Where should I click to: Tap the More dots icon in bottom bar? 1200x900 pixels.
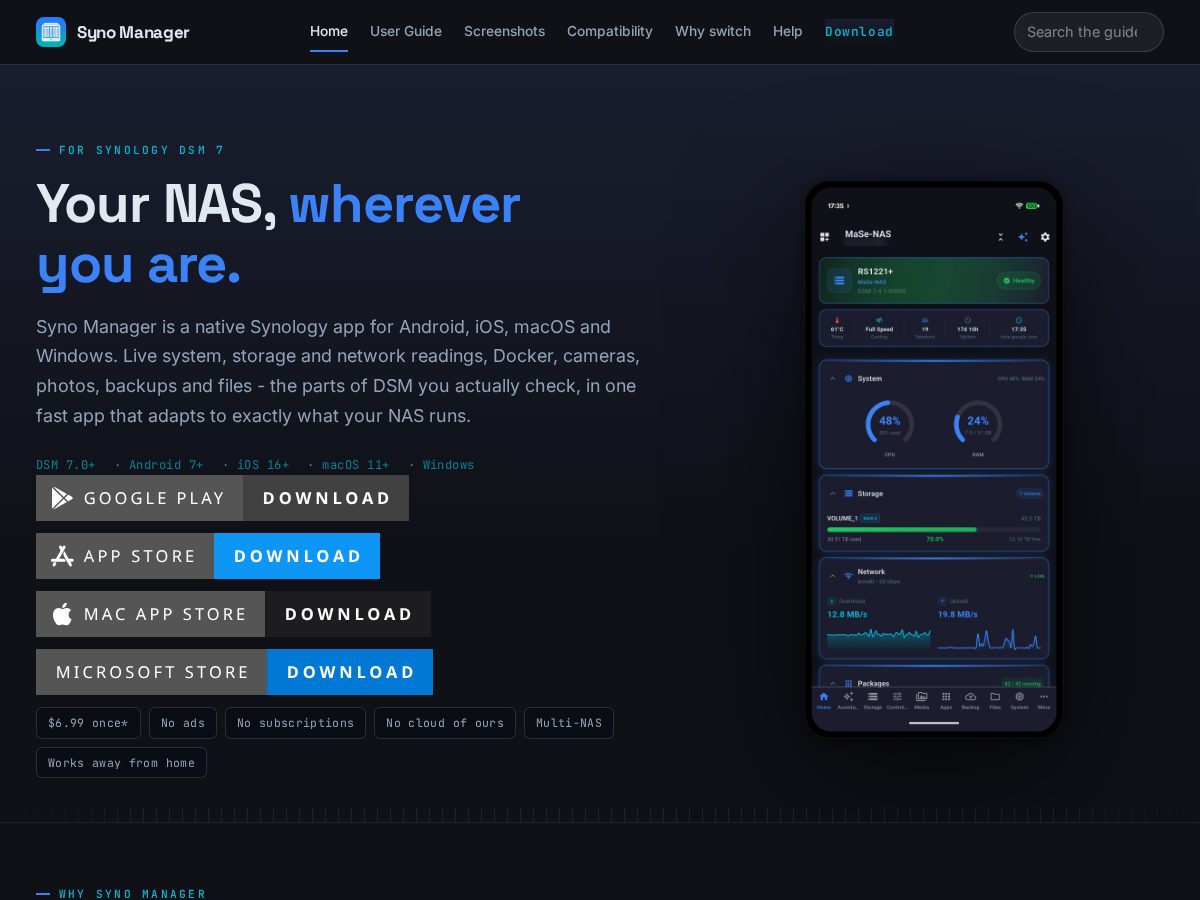tap(1044, 696)
